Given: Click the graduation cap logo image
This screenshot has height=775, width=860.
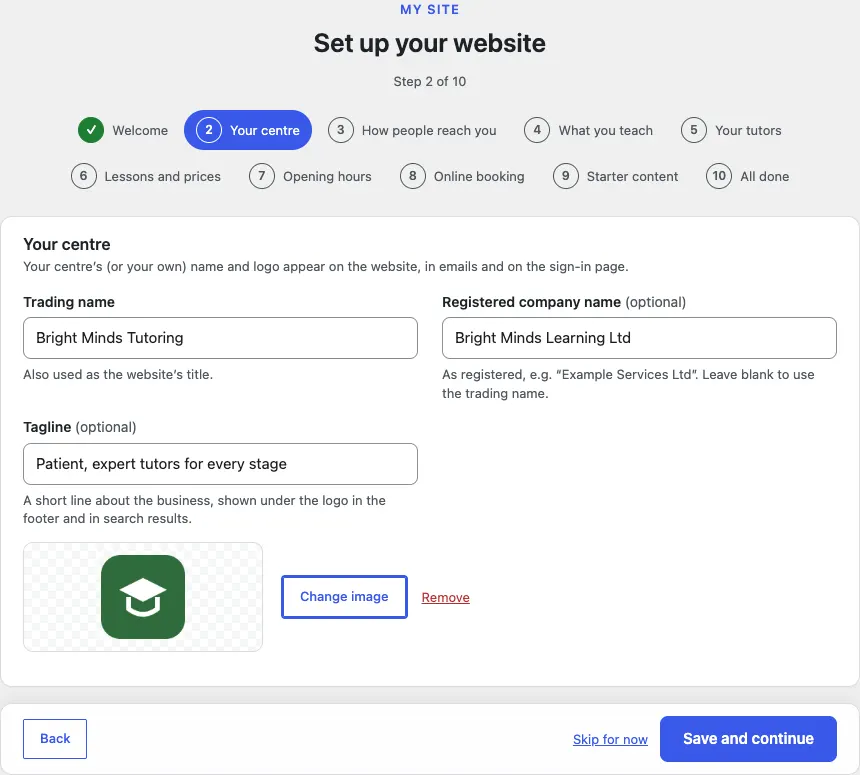Looking at the screenshot, I should coord(143,597).
